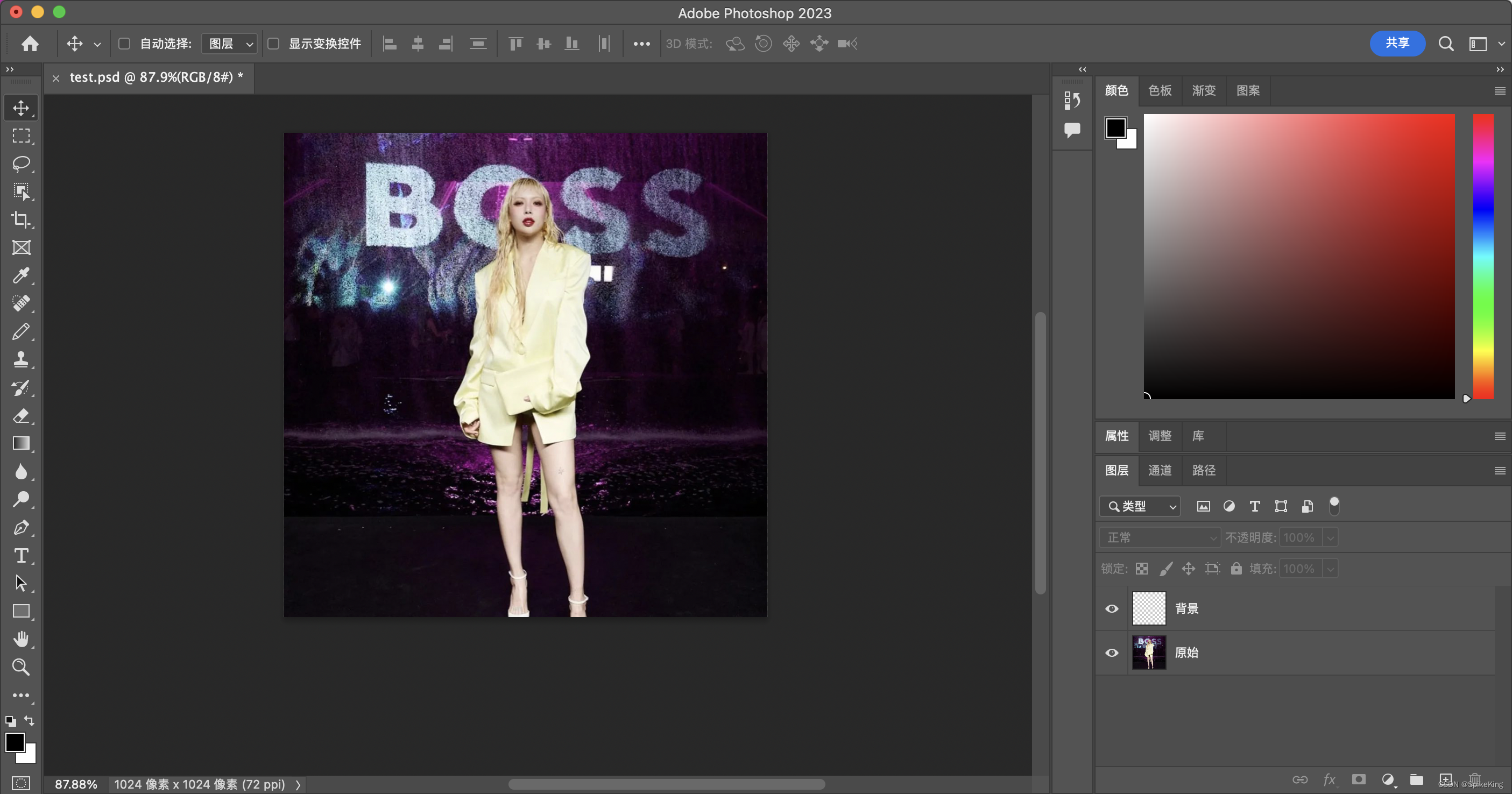1512x794 pixels.
Task: Open the 正常 blend mode dropdown
Action: (1159, 537)
